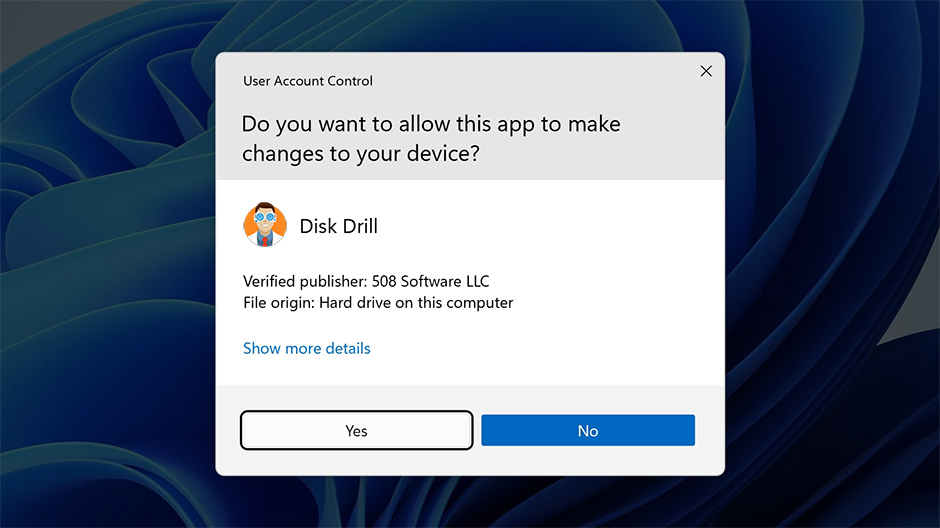Screen dimensions: 940x528
Task: Open the Show more details link
Action: pyautogui.click(x=306, y=348)
